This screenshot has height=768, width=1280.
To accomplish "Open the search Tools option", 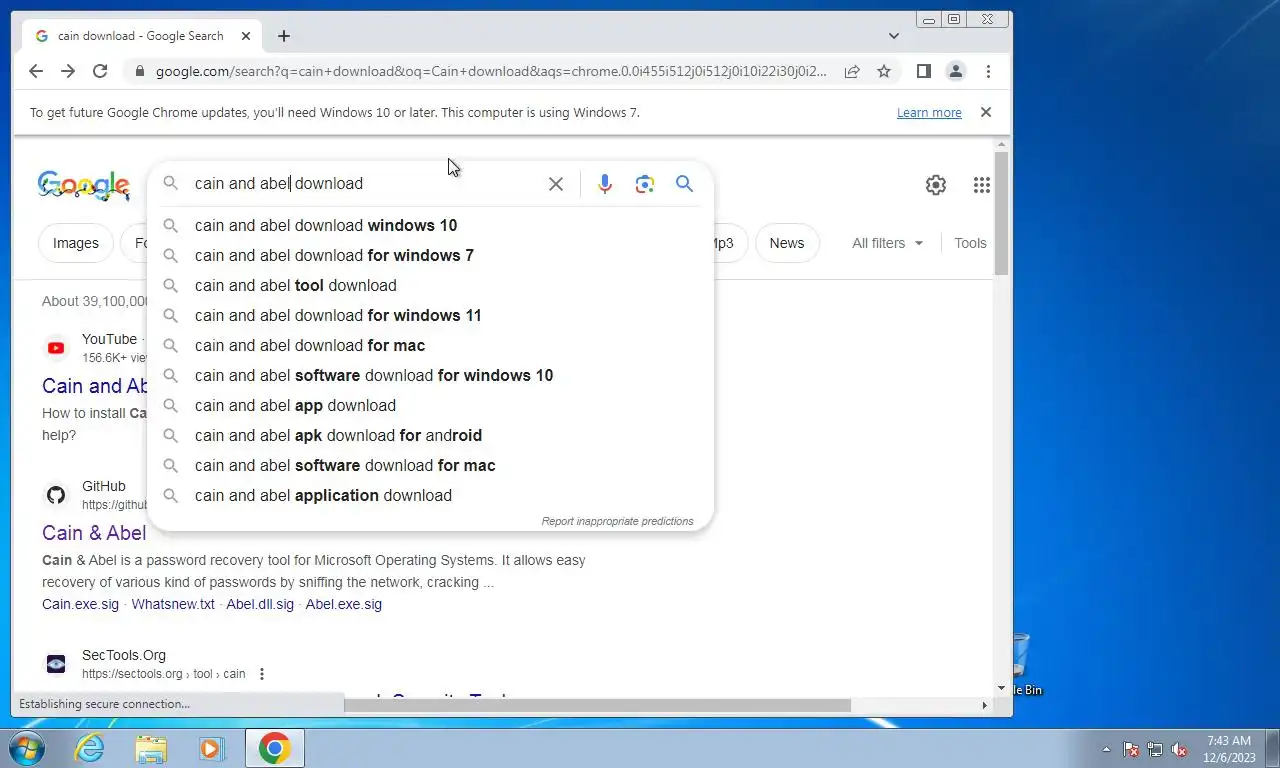I will [x=970, y=243].
